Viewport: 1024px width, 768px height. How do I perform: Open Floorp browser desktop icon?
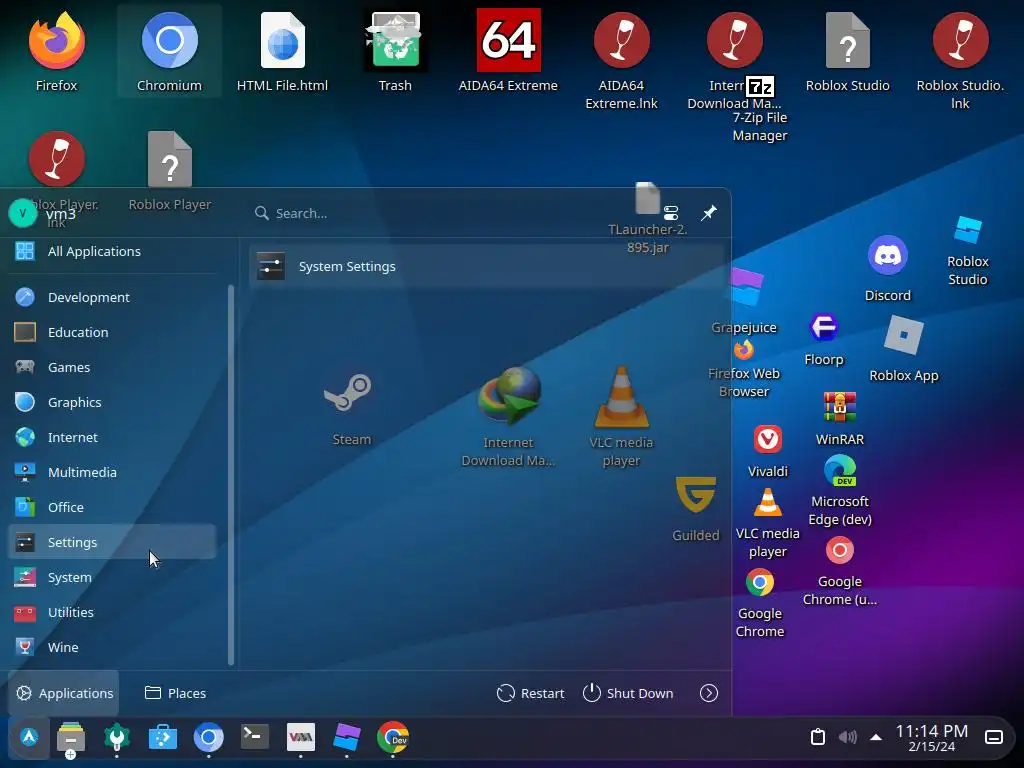coord(824,327)
